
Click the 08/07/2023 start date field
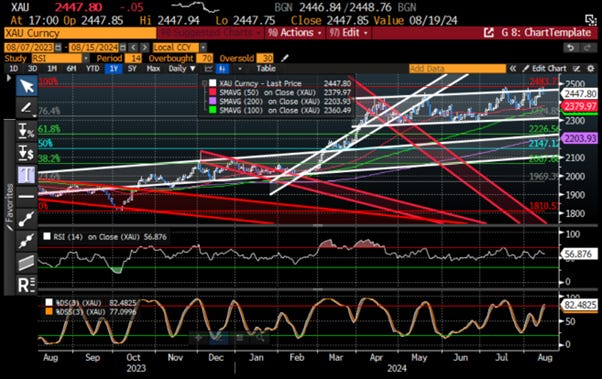(29, 48)
